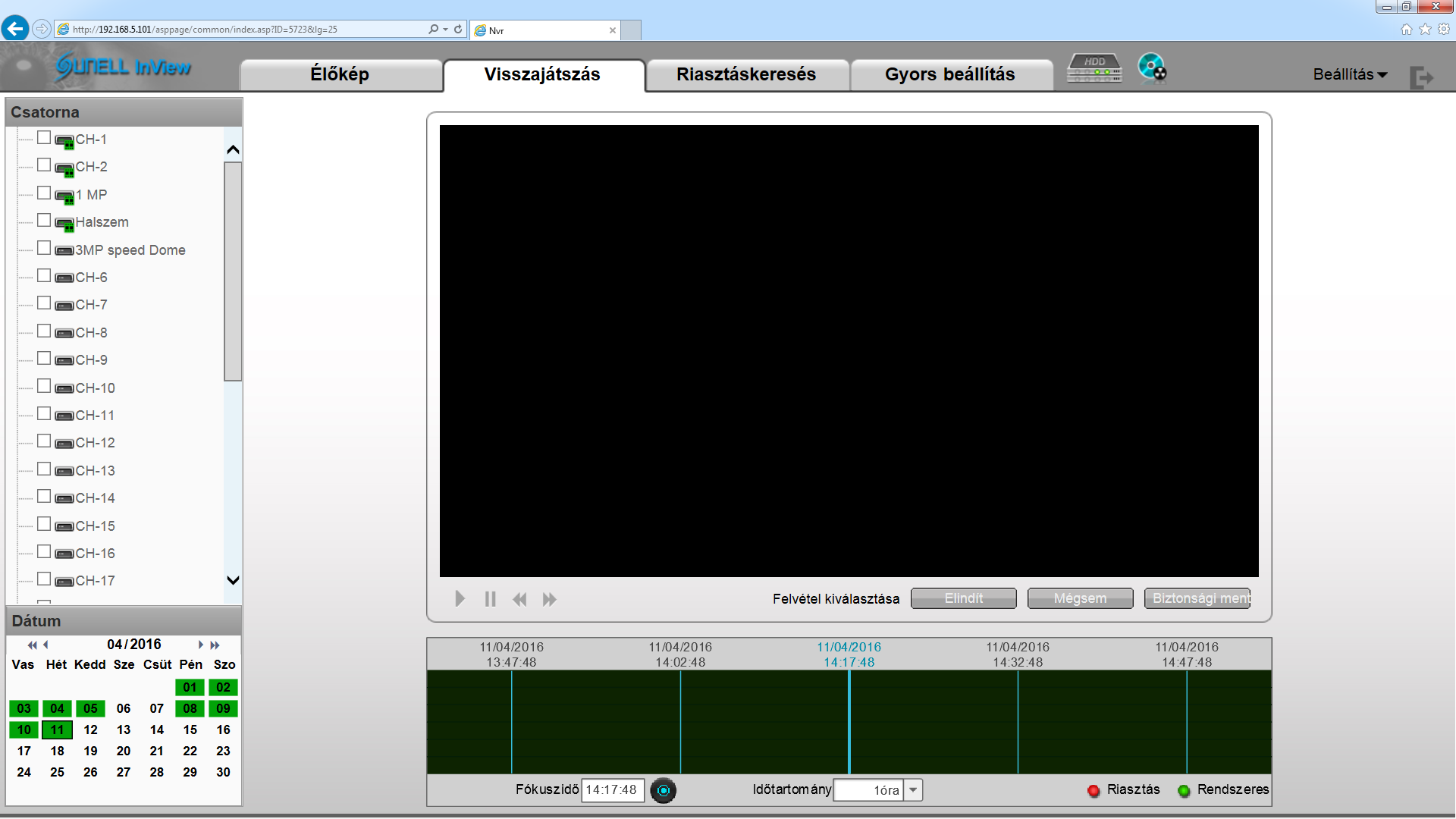Click the Elindít button to start recording

coord(962,598)
